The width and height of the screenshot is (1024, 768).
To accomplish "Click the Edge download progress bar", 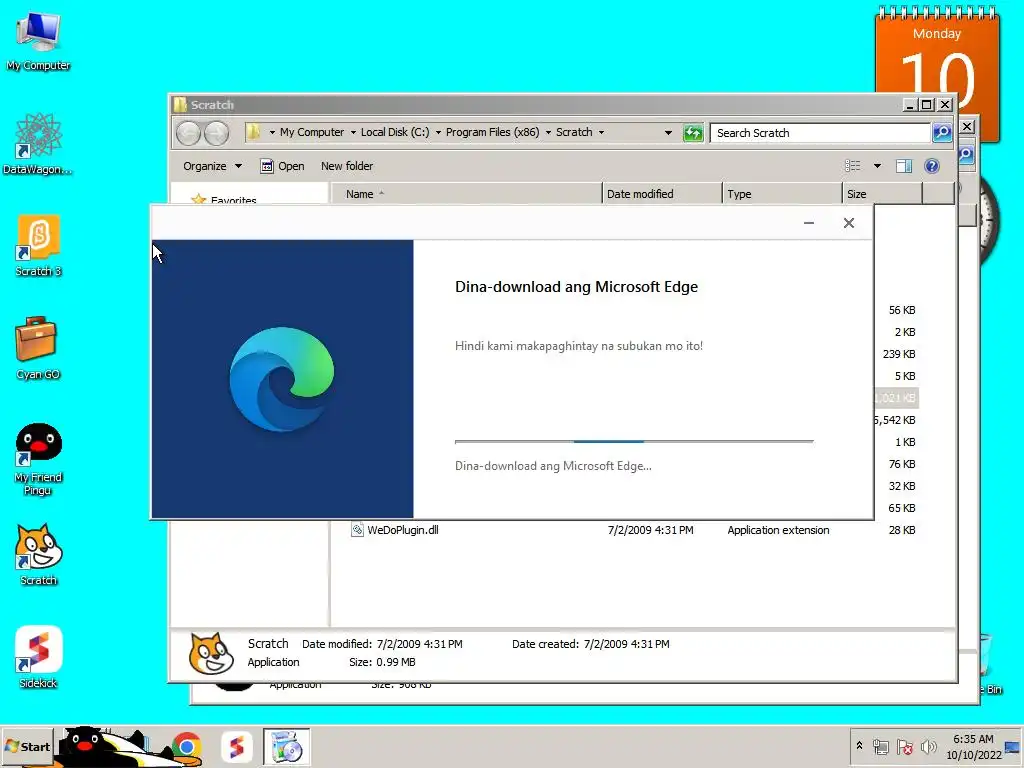I will coord(634,441).
